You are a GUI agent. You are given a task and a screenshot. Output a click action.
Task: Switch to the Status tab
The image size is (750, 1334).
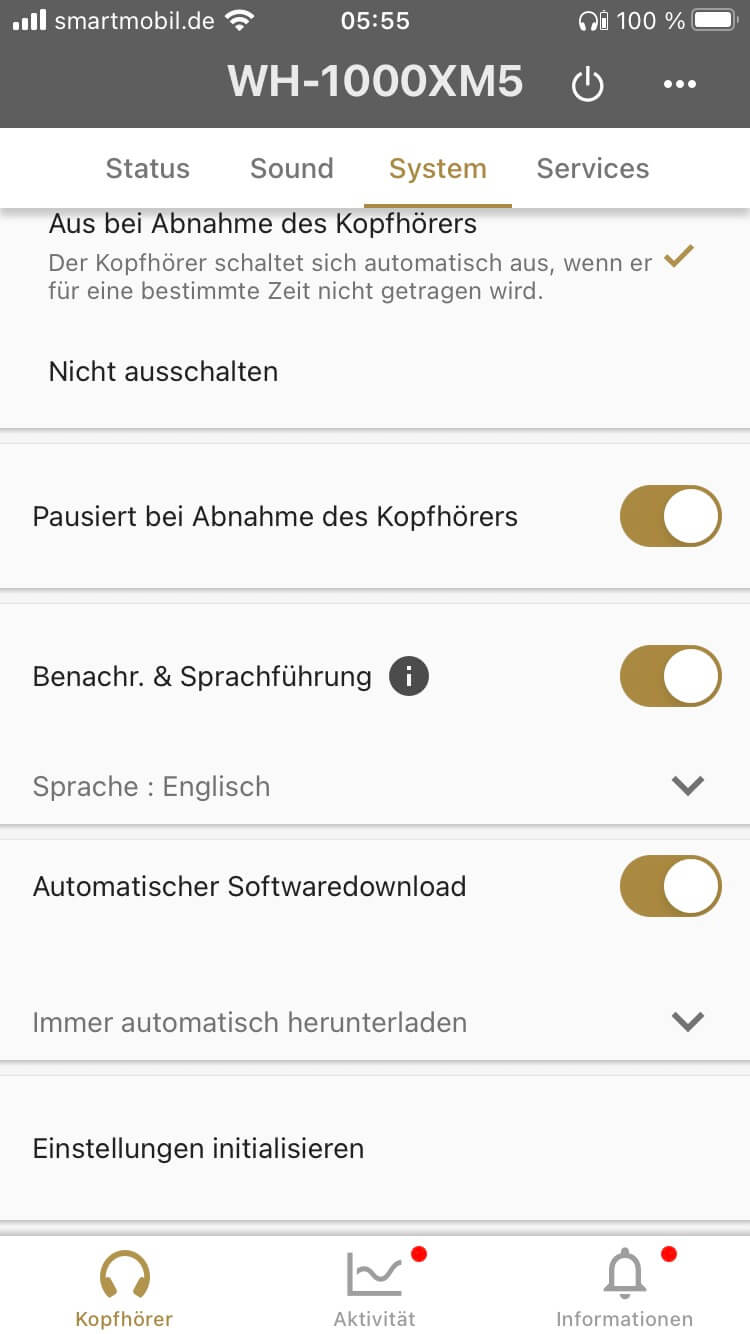pyautogui.click(x=147, y=168)
